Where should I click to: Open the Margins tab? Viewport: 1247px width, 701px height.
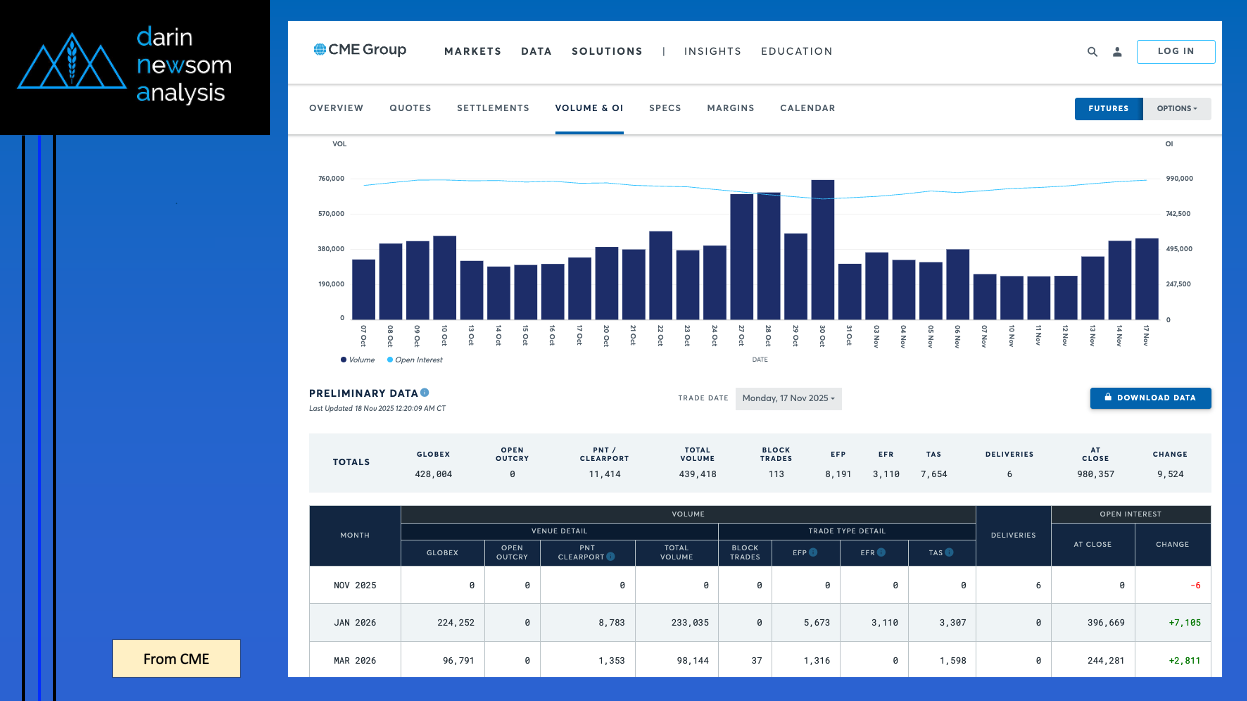click(730, 108)
